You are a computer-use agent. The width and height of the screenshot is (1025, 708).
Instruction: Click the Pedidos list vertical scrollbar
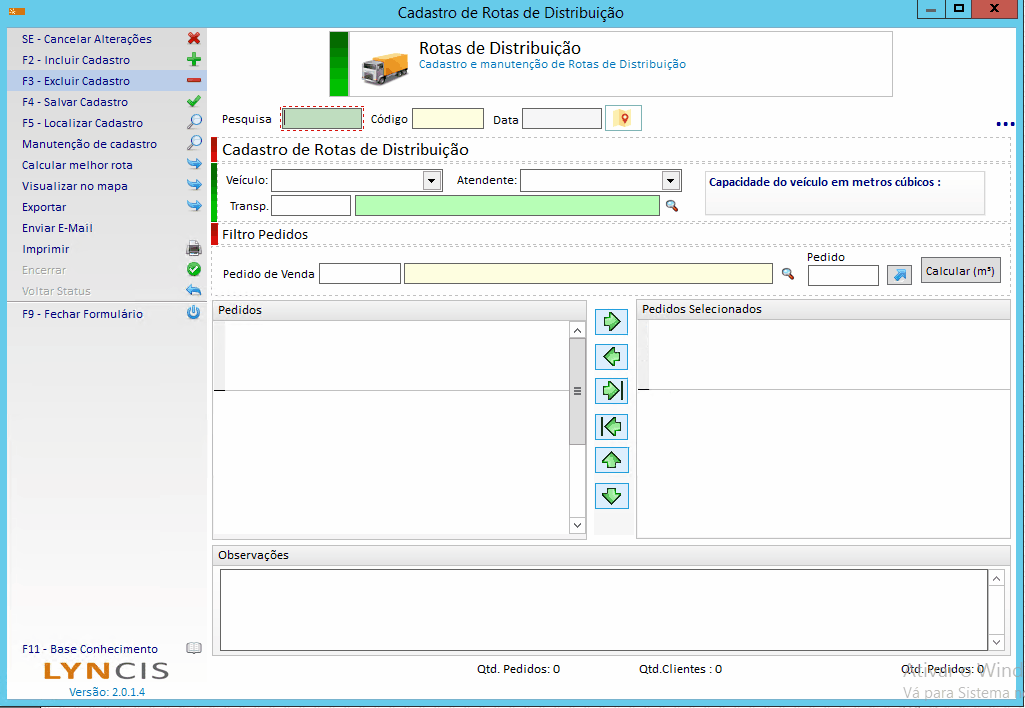(577, 392)
